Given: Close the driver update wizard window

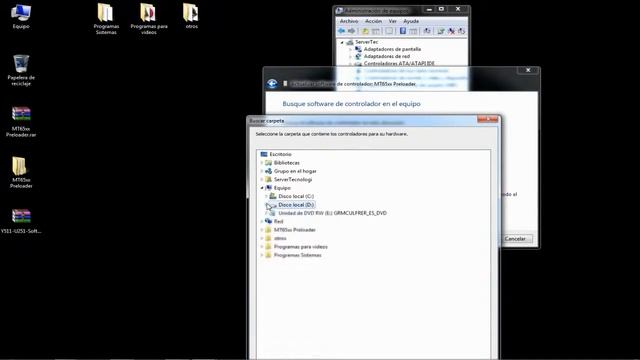Looking at the screenshot, I should [528, 70].
